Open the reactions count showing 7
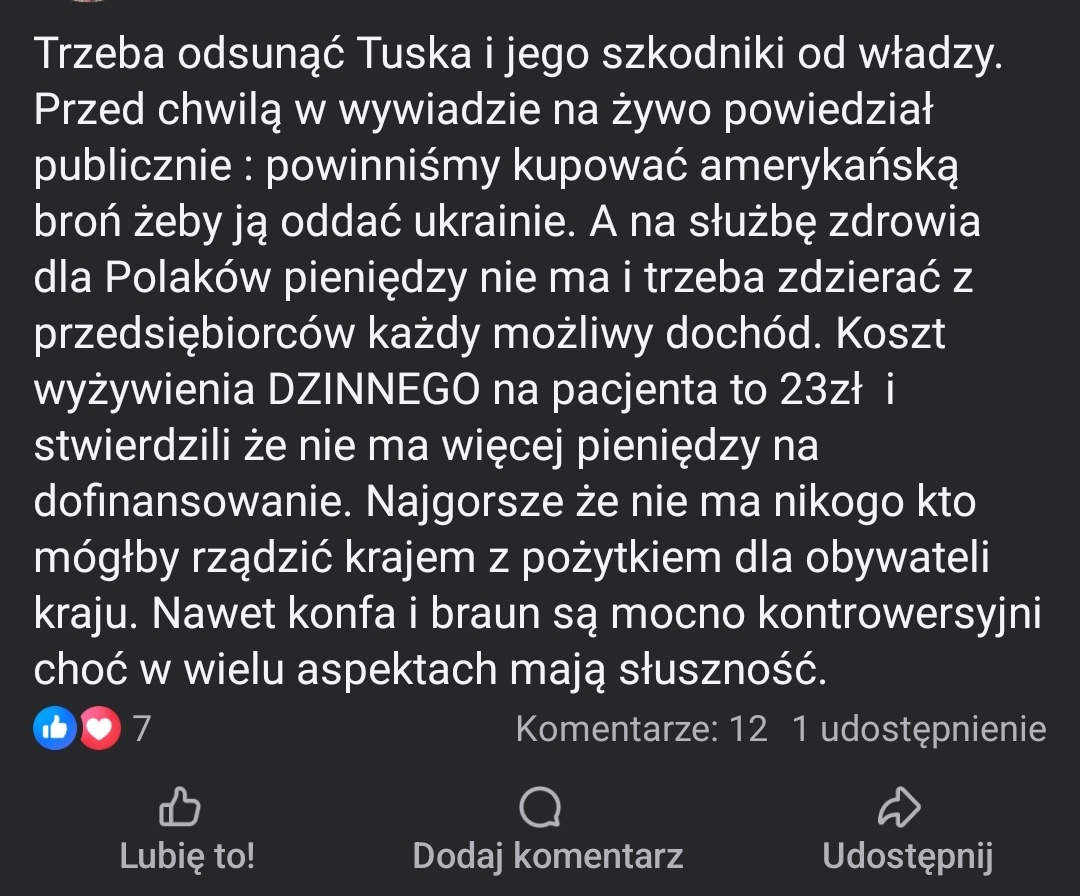This screenshot has height=896, width=1080. [x=141, y=729]
